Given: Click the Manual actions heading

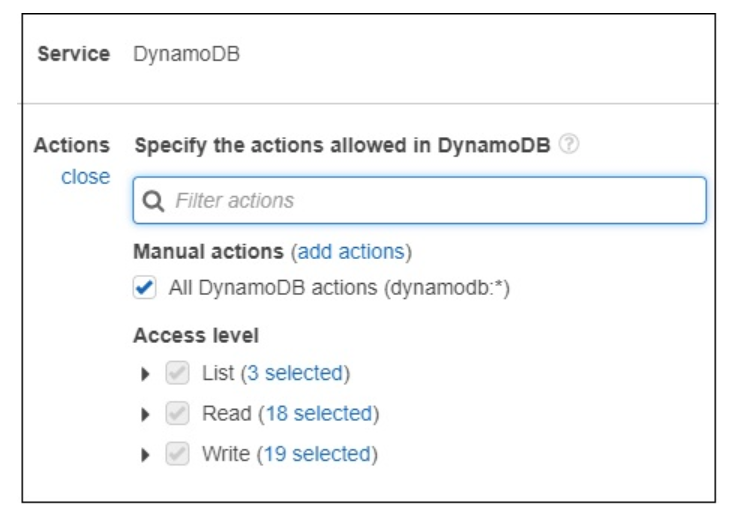Looking at the screenshot, I should point(208,251).
